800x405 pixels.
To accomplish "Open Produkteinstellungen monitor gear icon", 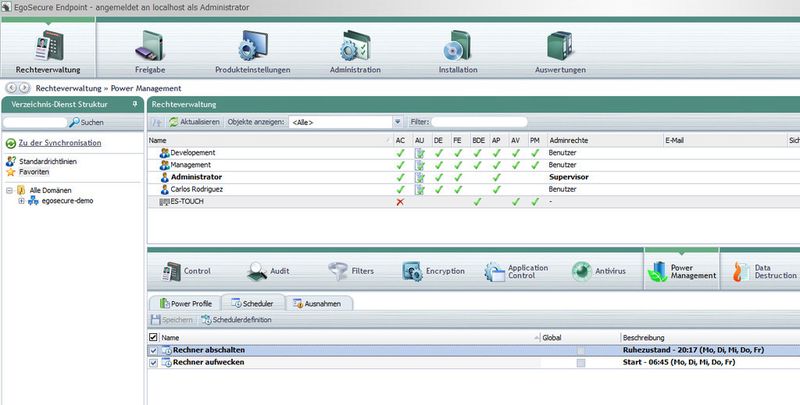I will (253, 46).
